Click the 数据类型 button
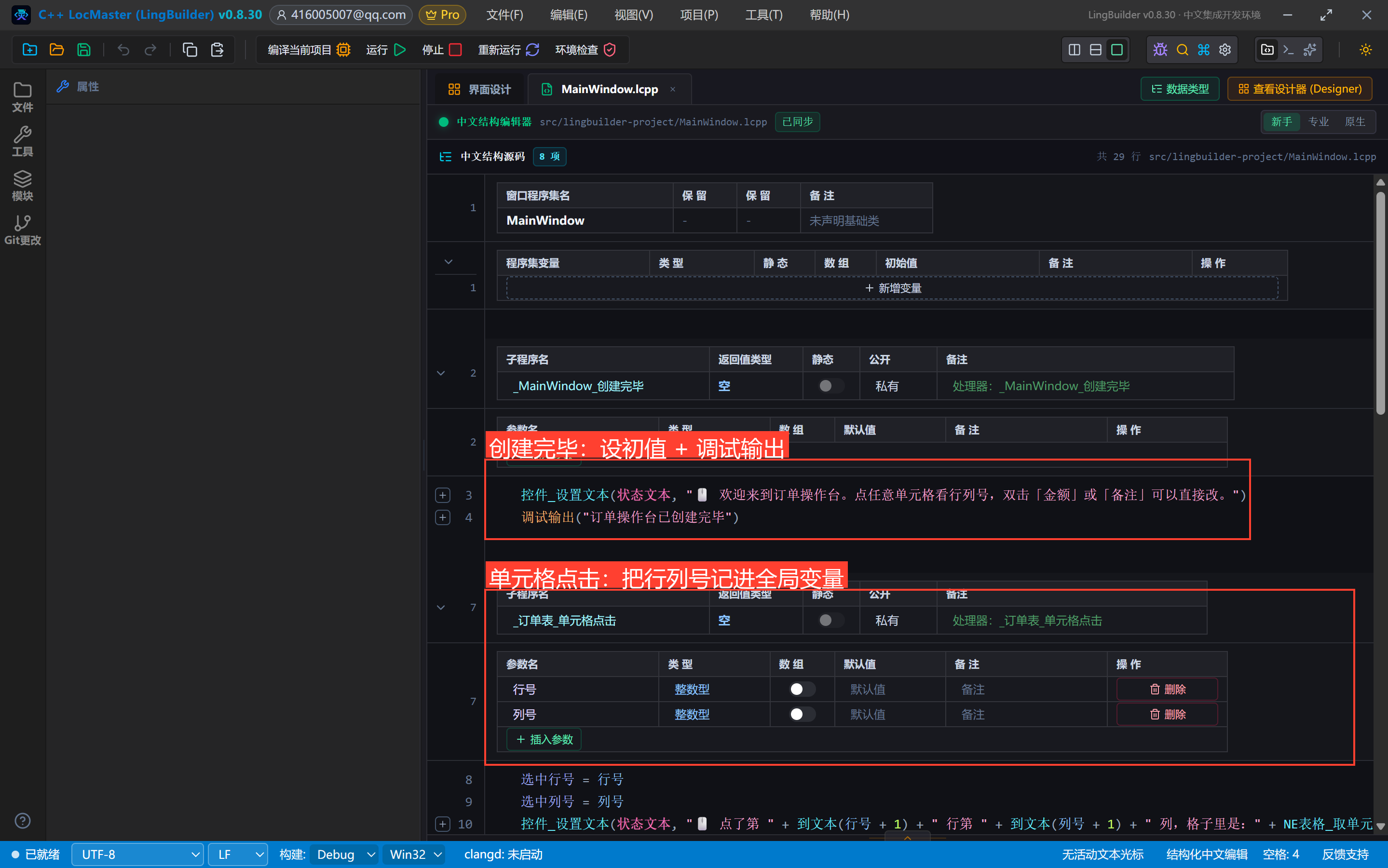 pos(1180,89)
